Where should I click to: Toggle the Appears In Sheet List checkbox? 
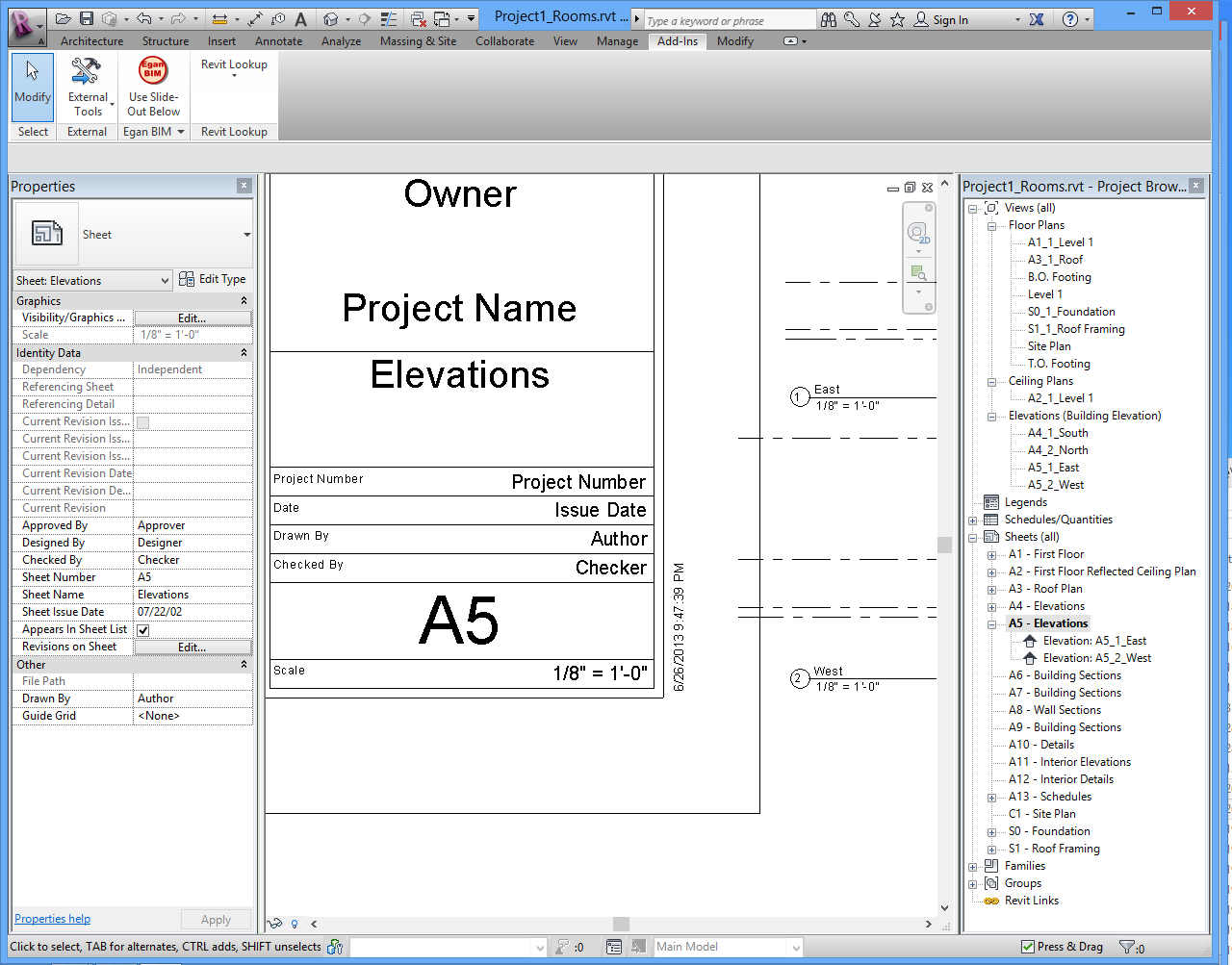point(143,630)
